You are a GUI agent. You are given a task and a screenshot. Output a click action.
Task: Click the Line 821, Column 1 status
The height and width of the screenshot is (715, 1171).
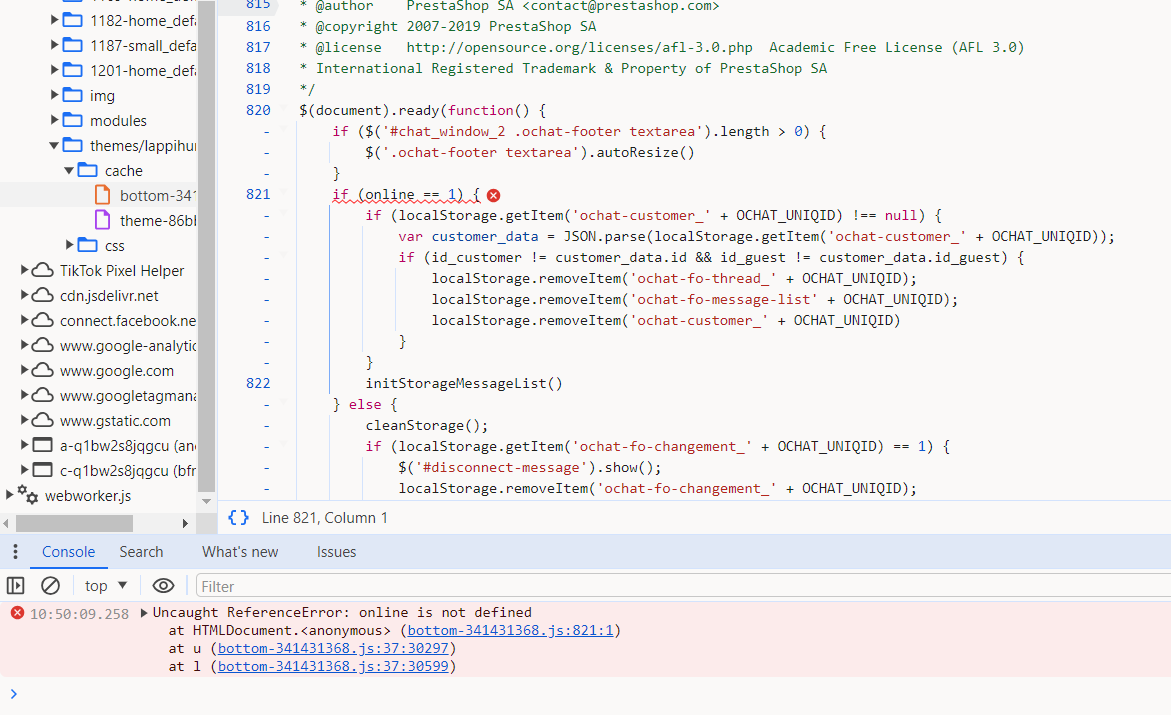click(x=324, y=518)
